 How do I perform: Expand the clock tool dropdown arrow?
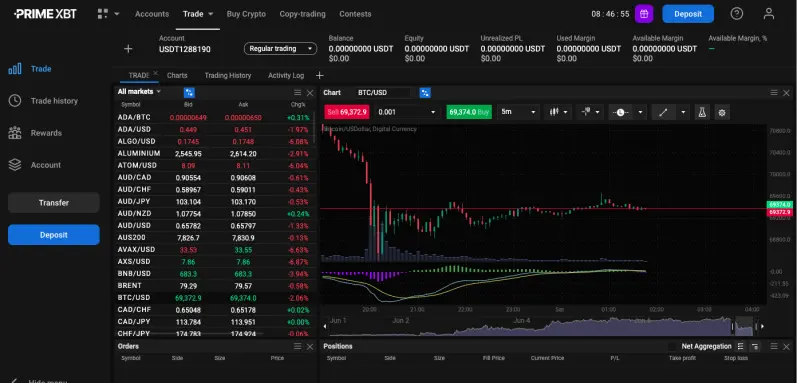[x=640, y=112]
